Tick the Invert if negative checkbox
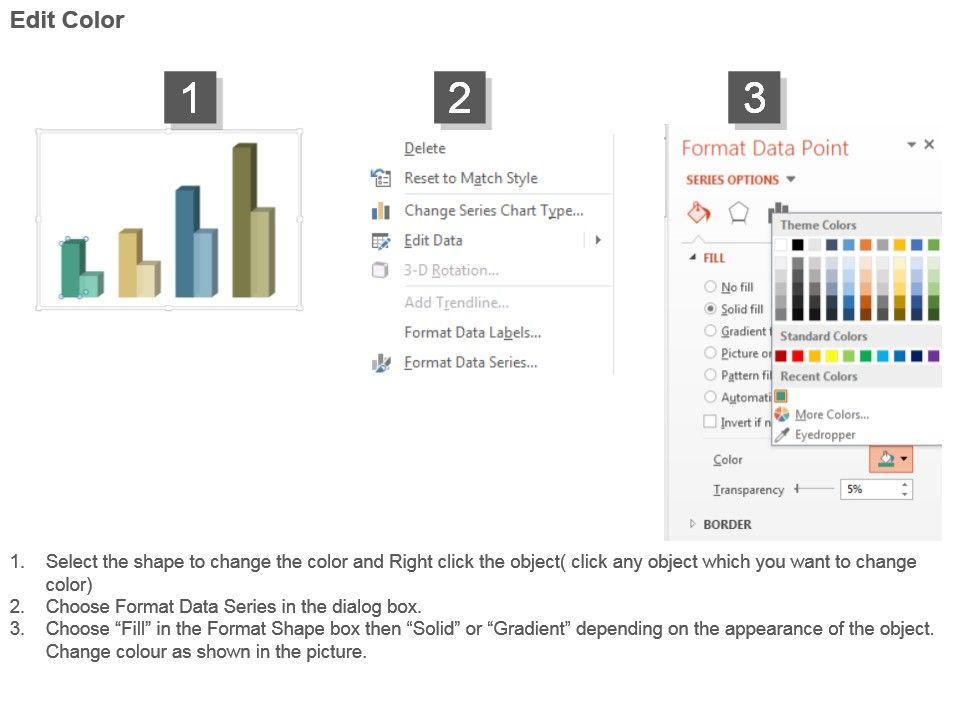 tap(710, 422)
